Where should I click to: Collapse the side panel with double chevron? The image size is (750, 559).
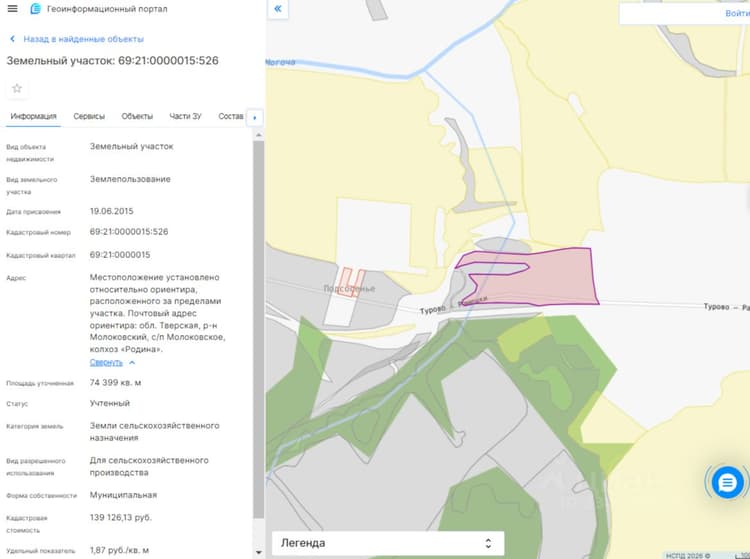pos(278,9)
